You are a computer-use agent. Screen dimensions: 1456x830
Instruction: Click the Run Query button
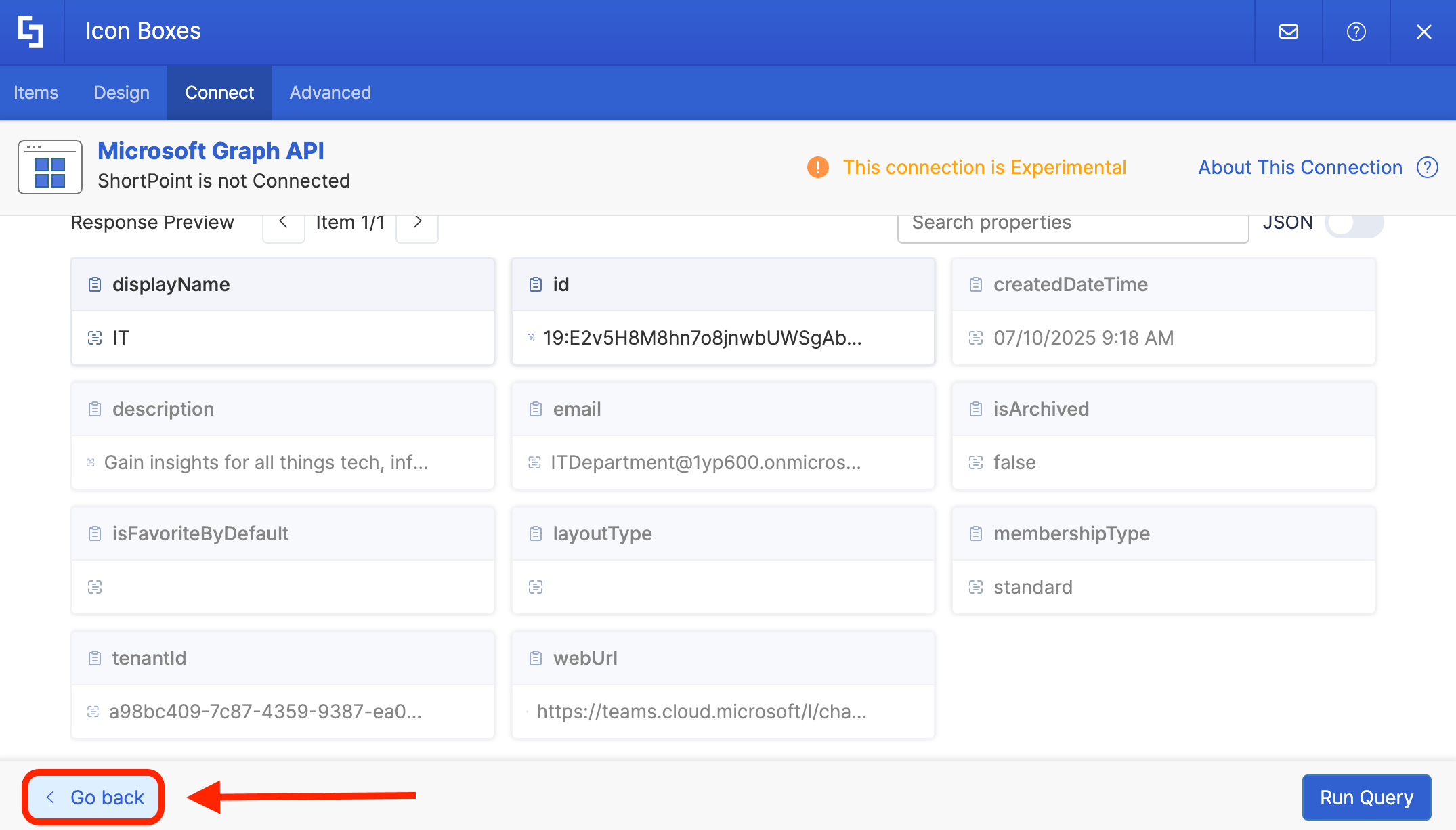pyautogui.click(x=1367, y=798)
